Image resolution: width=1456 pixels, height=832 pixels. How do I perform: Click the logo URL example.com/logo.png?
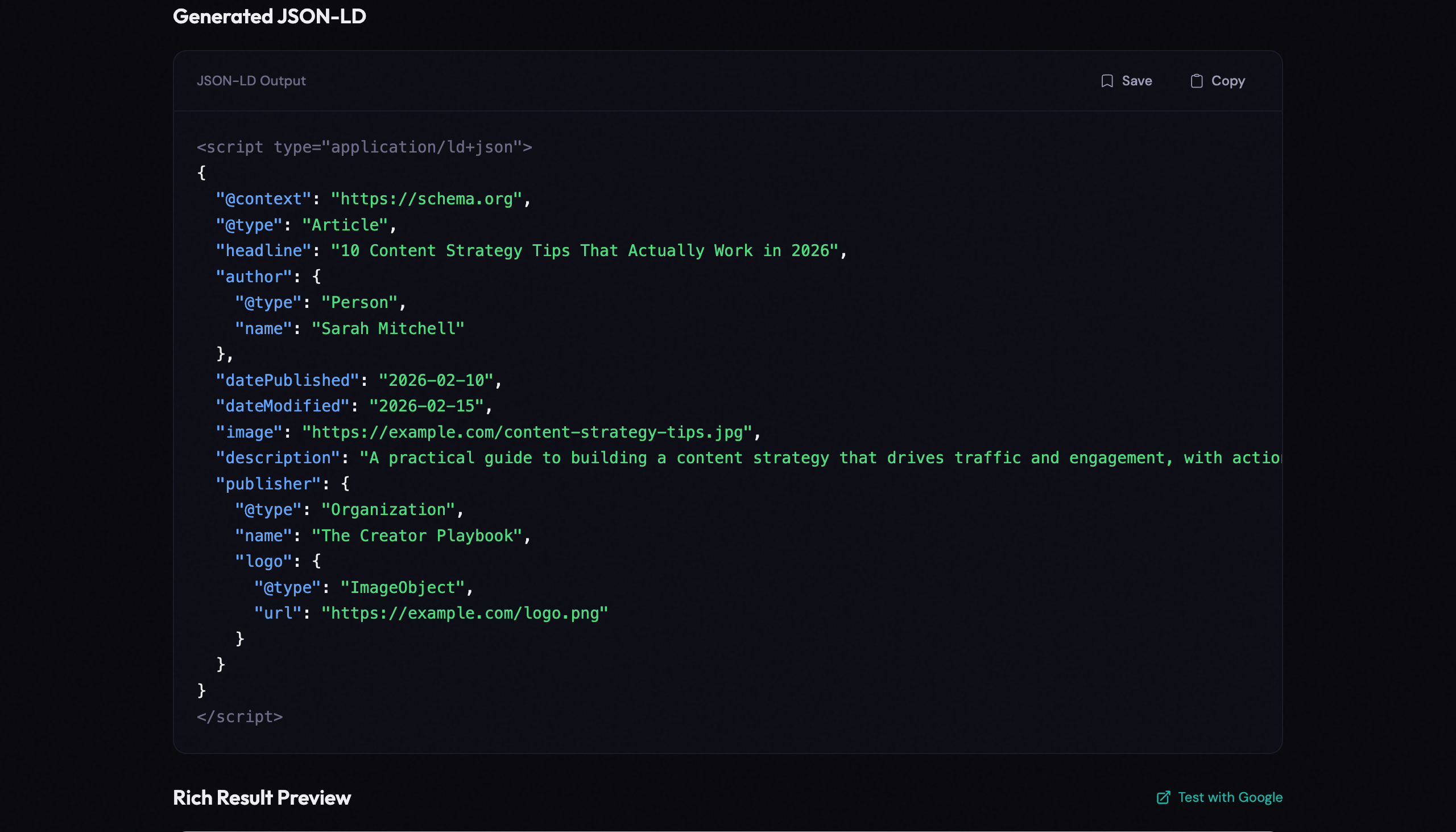[464, 612]
